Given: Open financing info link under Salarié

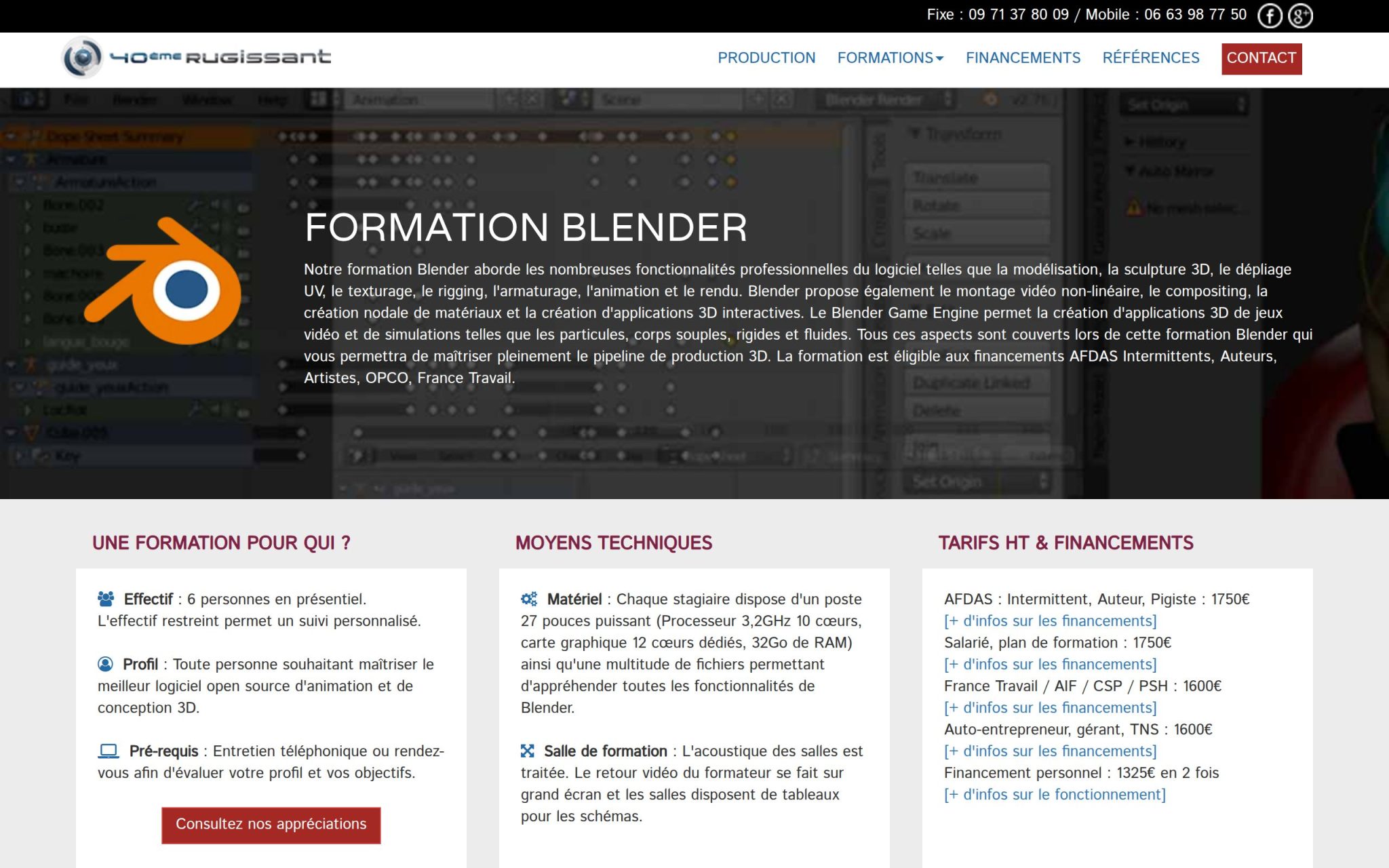Looking at the screenshot, I should (x=1050, y=665).
